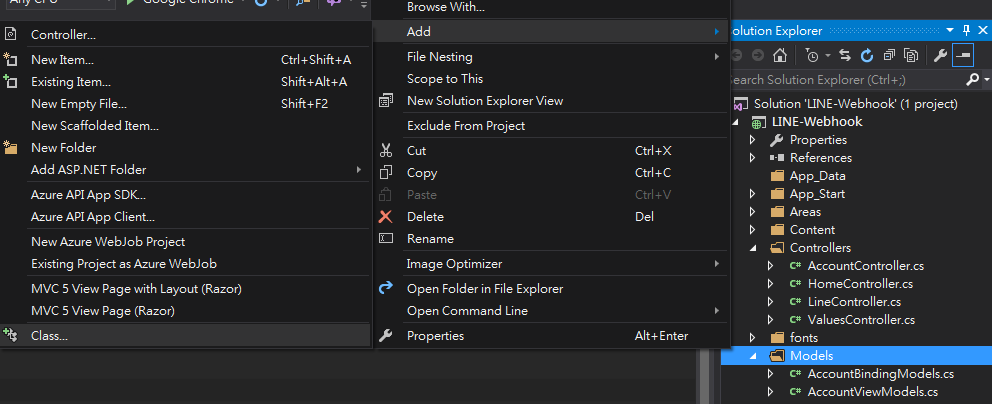Click the Home icon in Solution Explorer
Screen dimensions: 992x404
click(x=779, y=56)
